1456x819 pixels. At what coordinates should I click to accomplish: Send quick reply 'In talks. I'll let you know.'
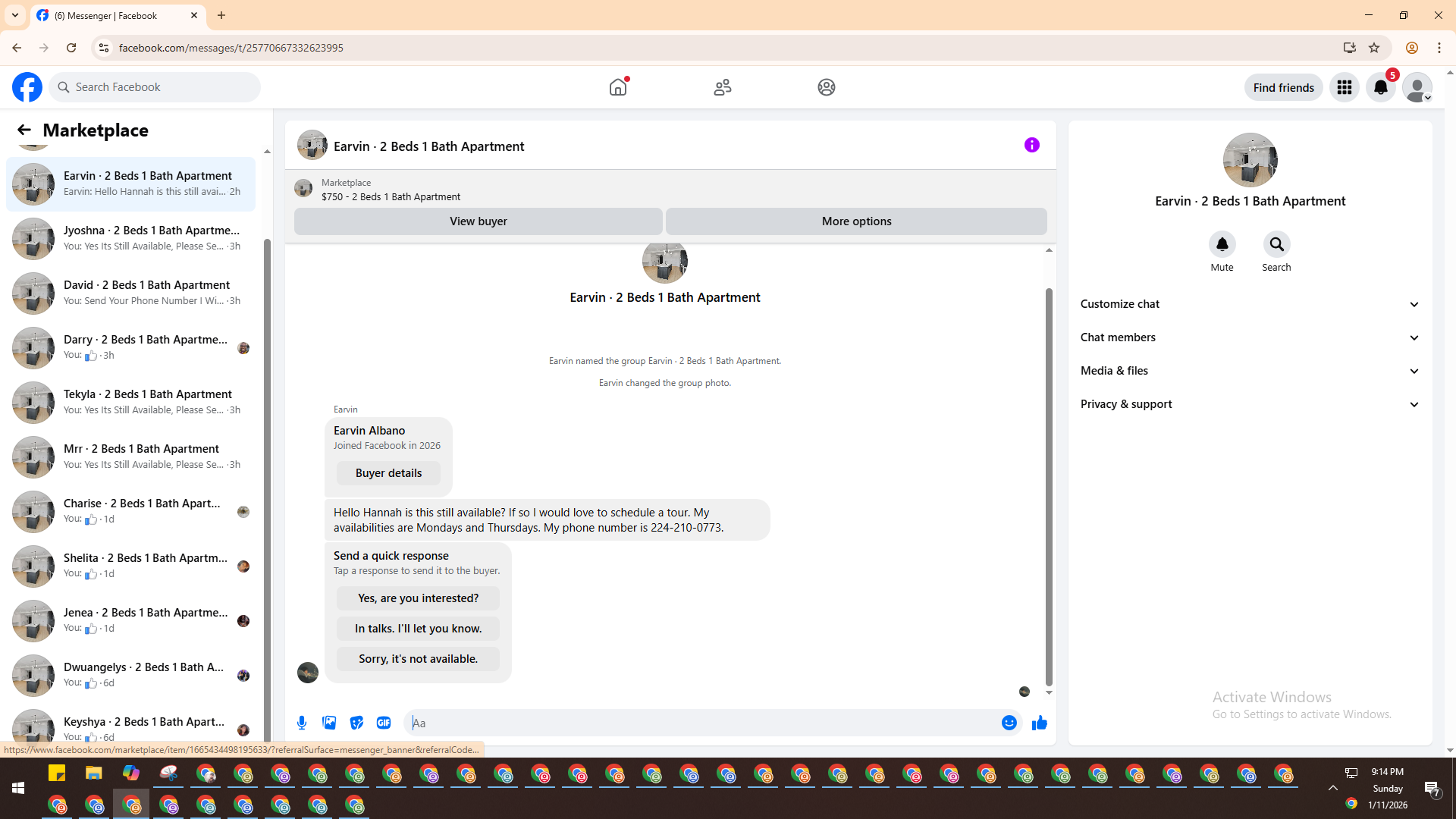coord(418,629)
